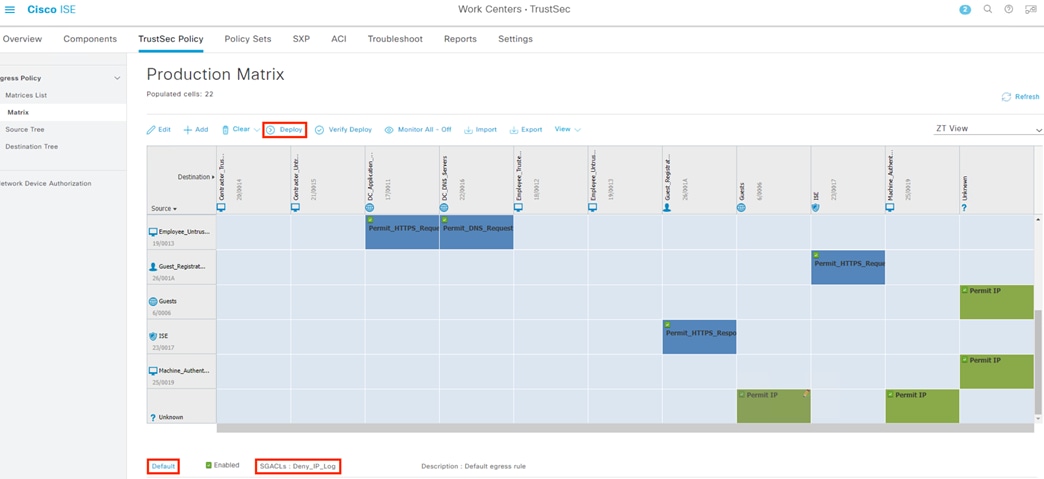Viewport: 1044px width, 479px height.
Task: Select the Guest_Registrat source row person icon
Action: 153,266
